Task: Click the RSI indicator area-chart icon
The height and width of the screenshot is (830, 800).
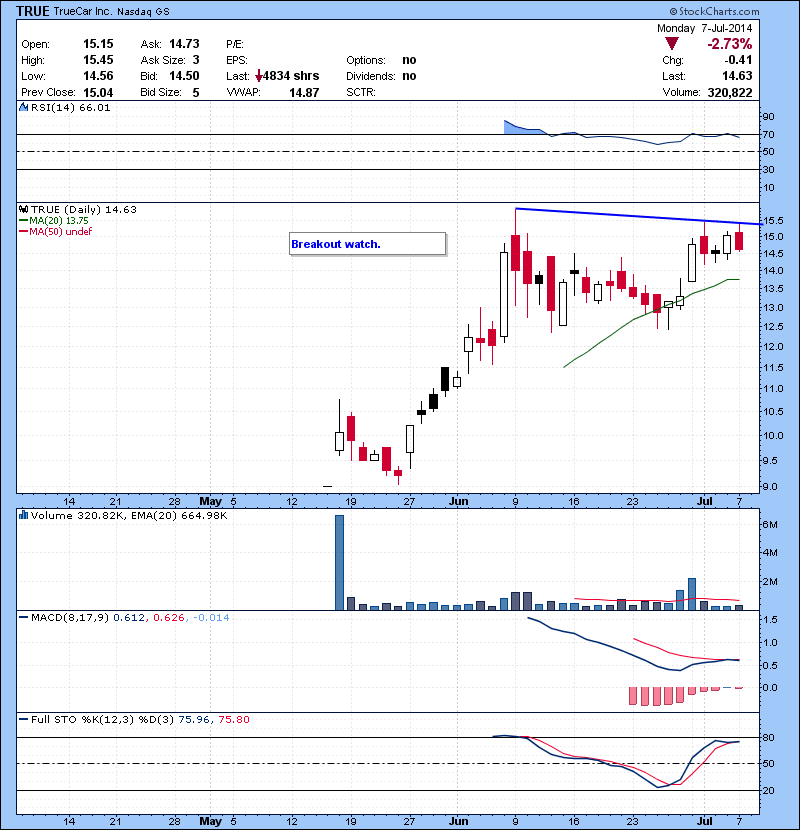Action: coord(23,107)
